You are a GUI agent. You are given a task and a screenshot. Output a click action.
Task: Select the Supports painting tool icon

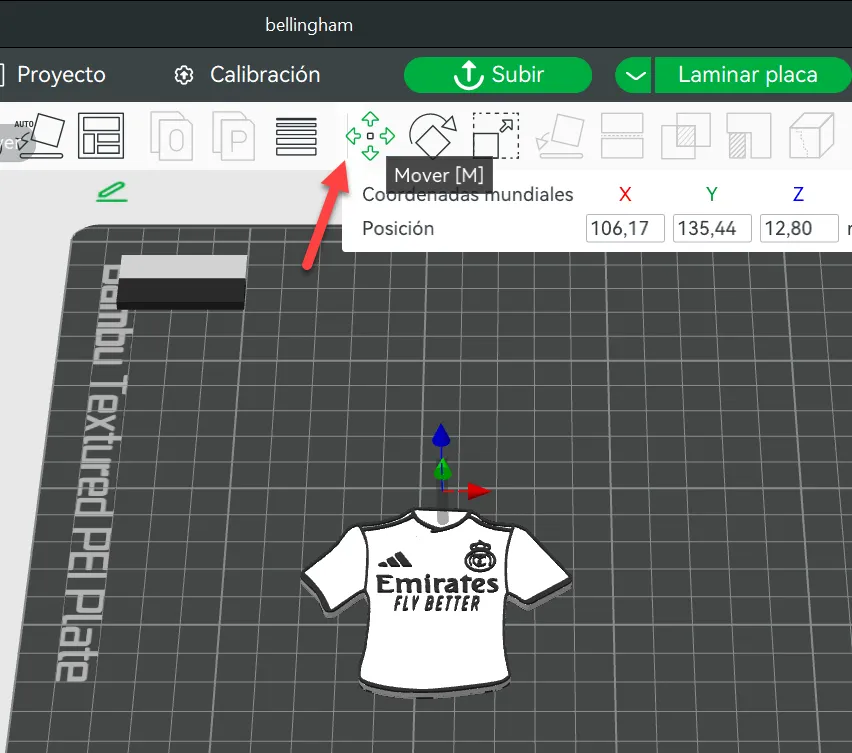749,136
